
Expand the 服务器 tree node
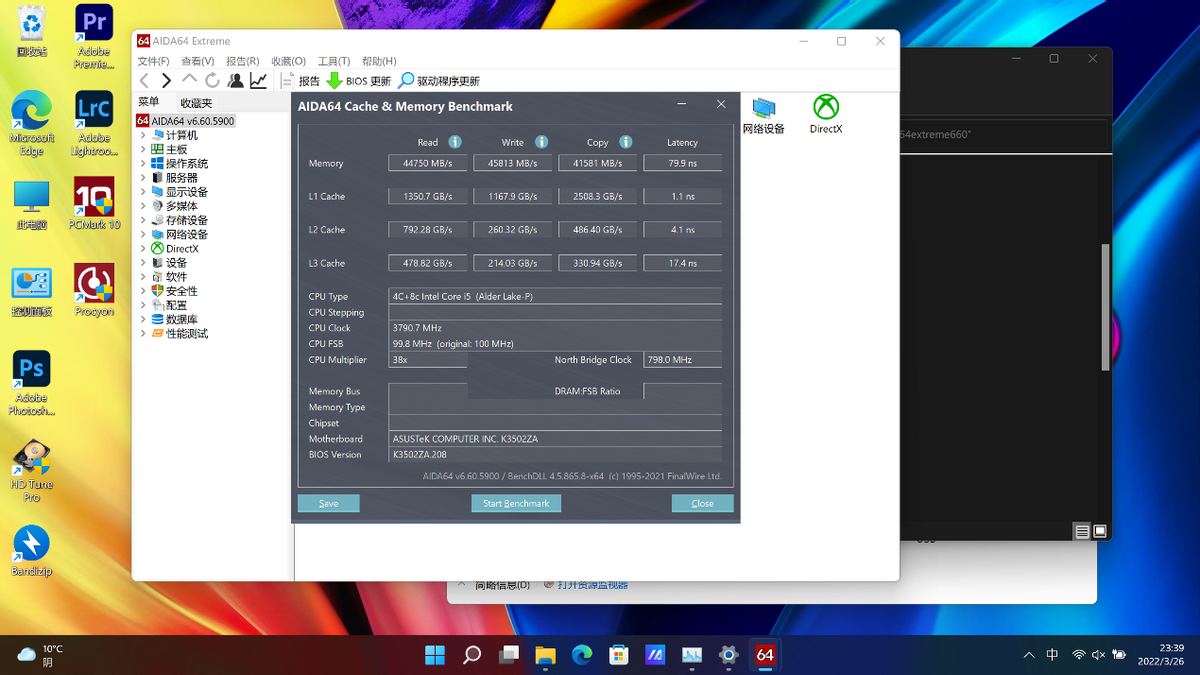(x=143, y=177)
